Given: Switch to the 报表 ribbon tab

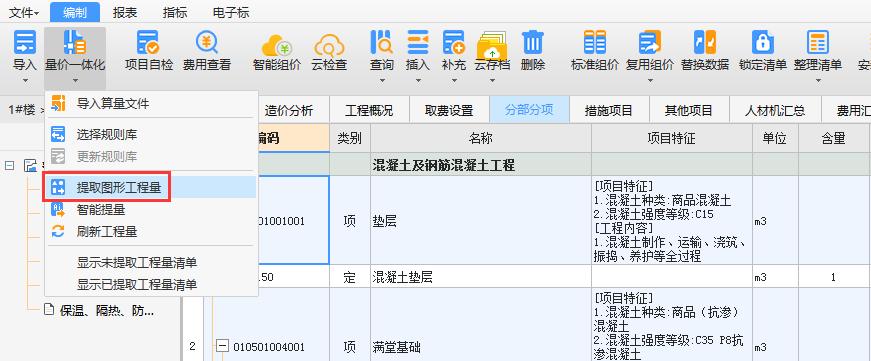Looking at the screenshot, I should click(125, 12).
